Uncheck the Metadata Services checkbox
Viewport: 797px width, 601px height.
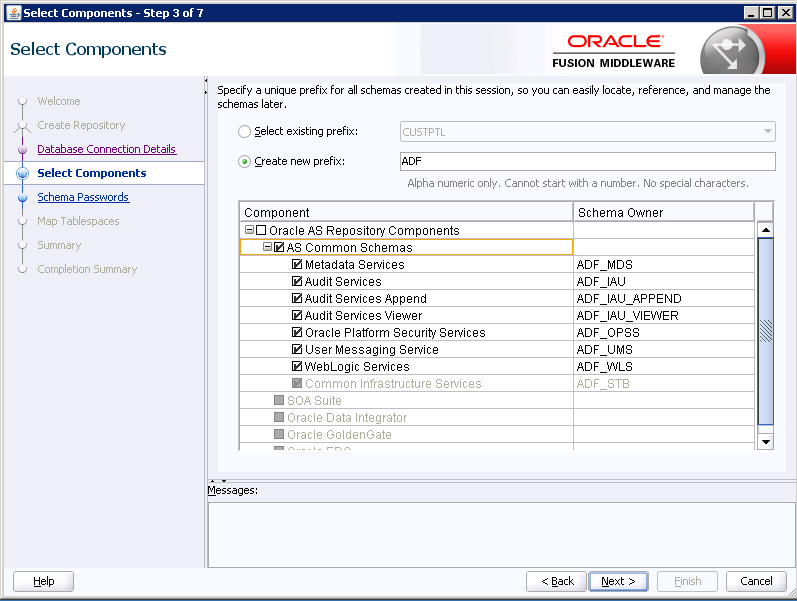pyautogui.click(x=297, y=264)
